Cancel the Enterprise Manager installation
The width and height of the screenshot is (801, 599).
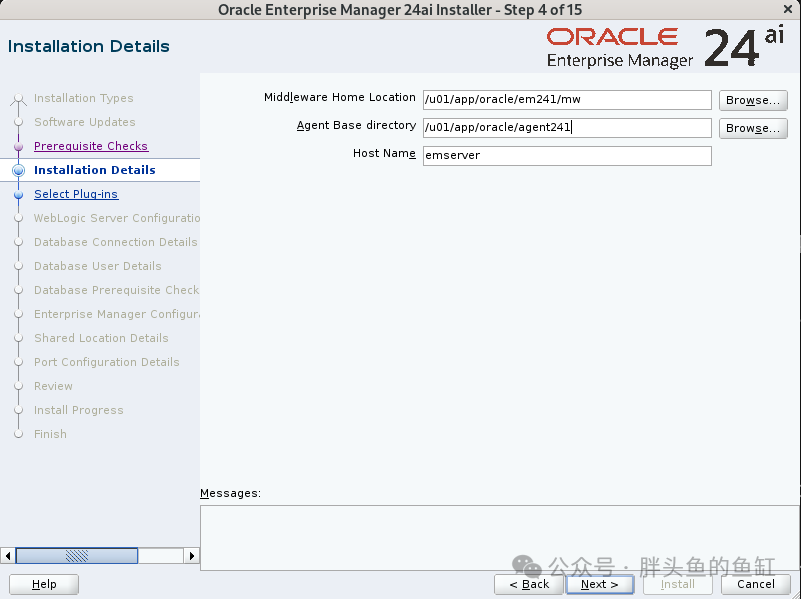coord(756,584)
